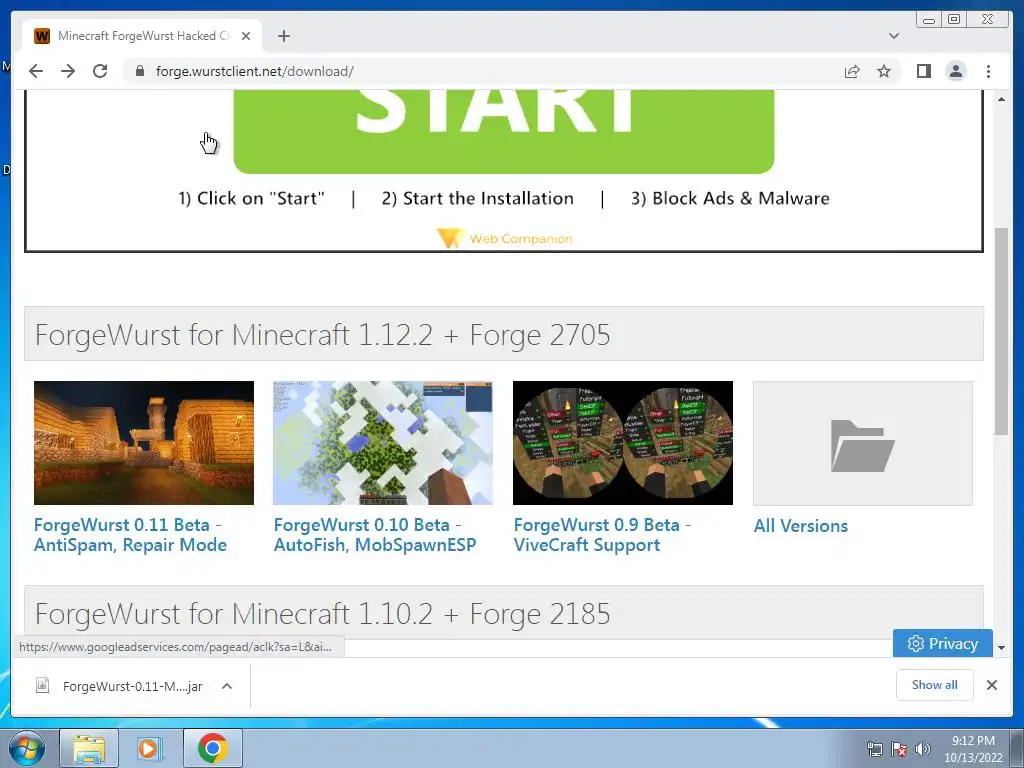
Task: Click the scrollbar down arrow
Action: tap(1001, 648)
